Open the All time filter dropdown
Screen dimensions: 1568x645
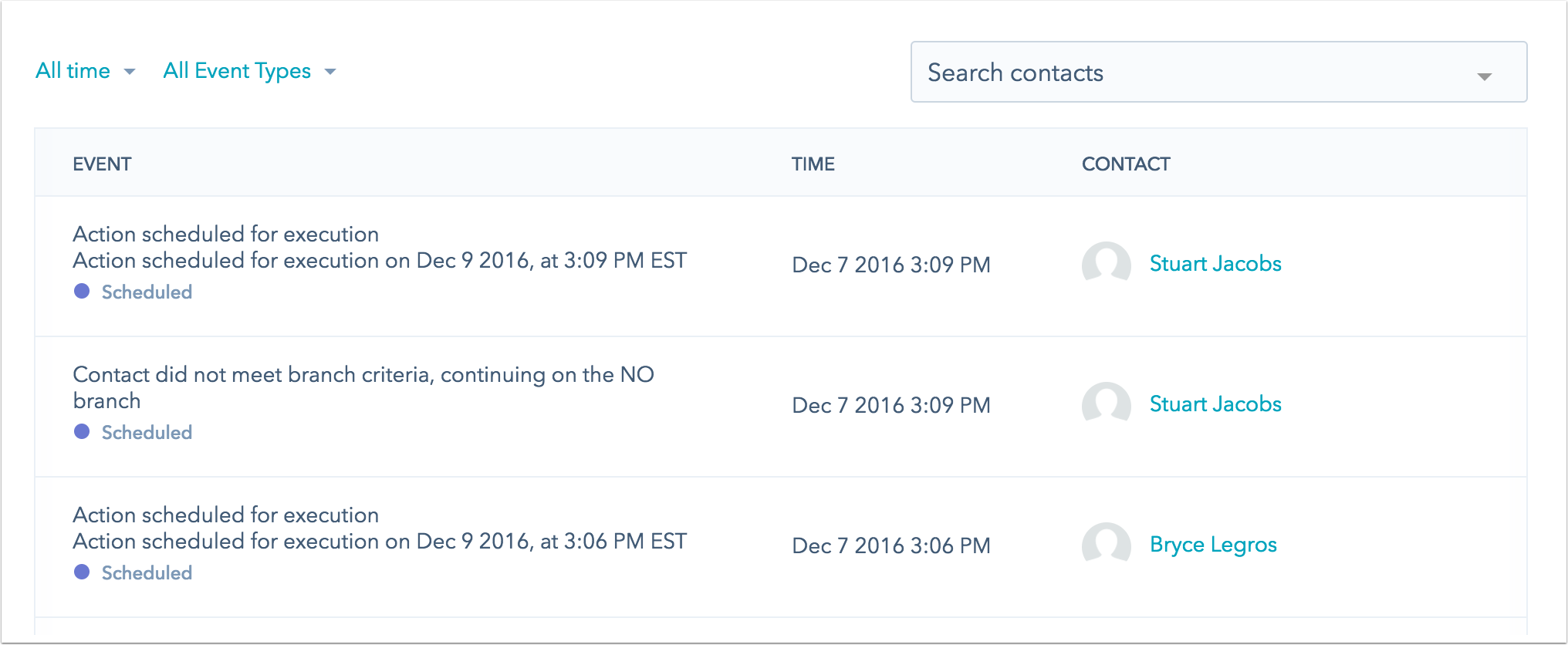pos(86,71)
